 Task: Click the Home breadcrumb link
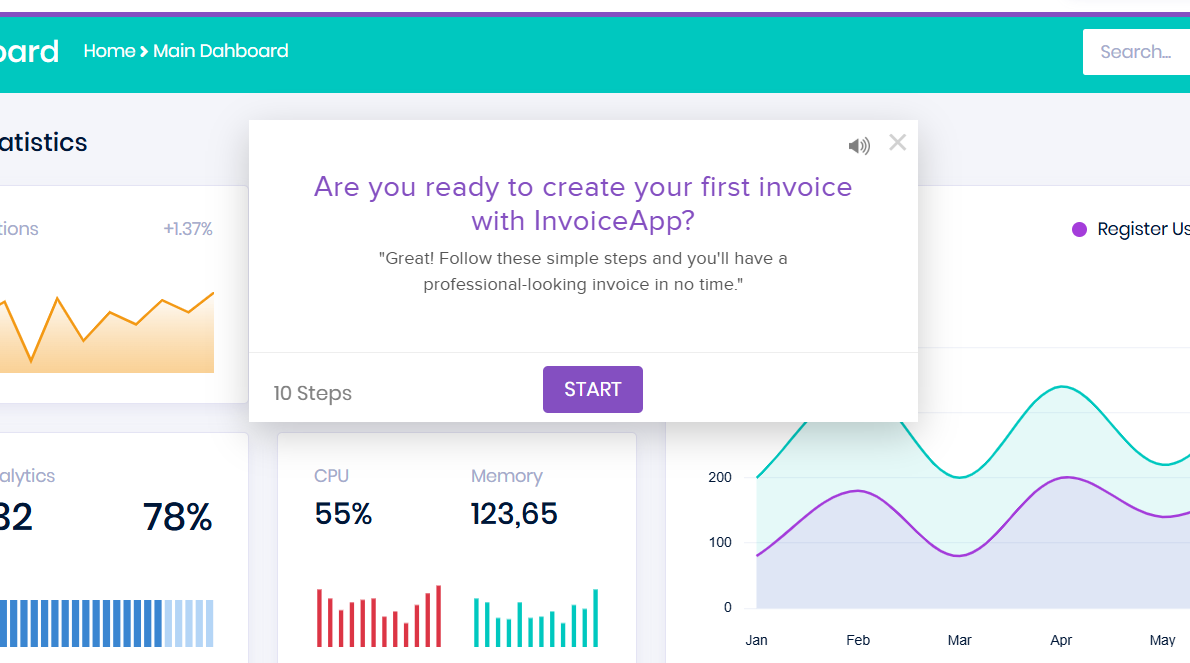[109, 51]
